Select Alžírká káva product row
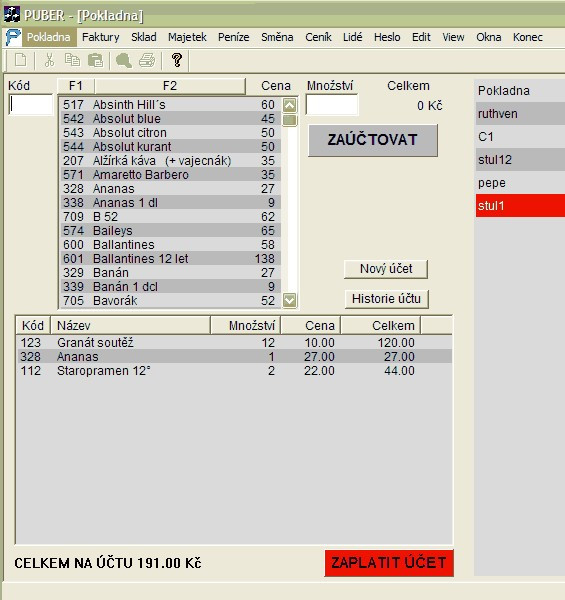 tap(170, 161)
